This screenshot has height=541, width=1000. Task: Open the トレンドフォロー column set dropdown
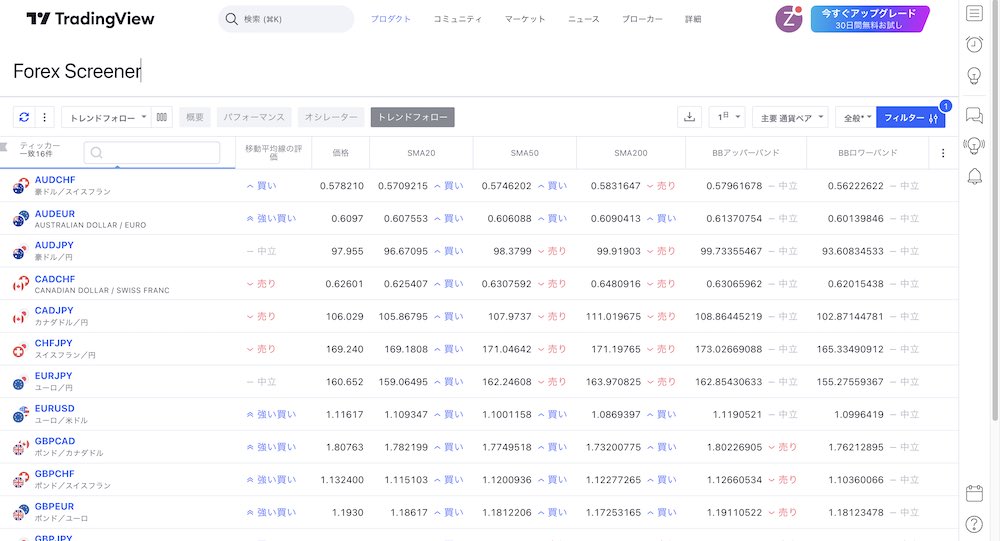pyautogui.click(x=106, y=117)
